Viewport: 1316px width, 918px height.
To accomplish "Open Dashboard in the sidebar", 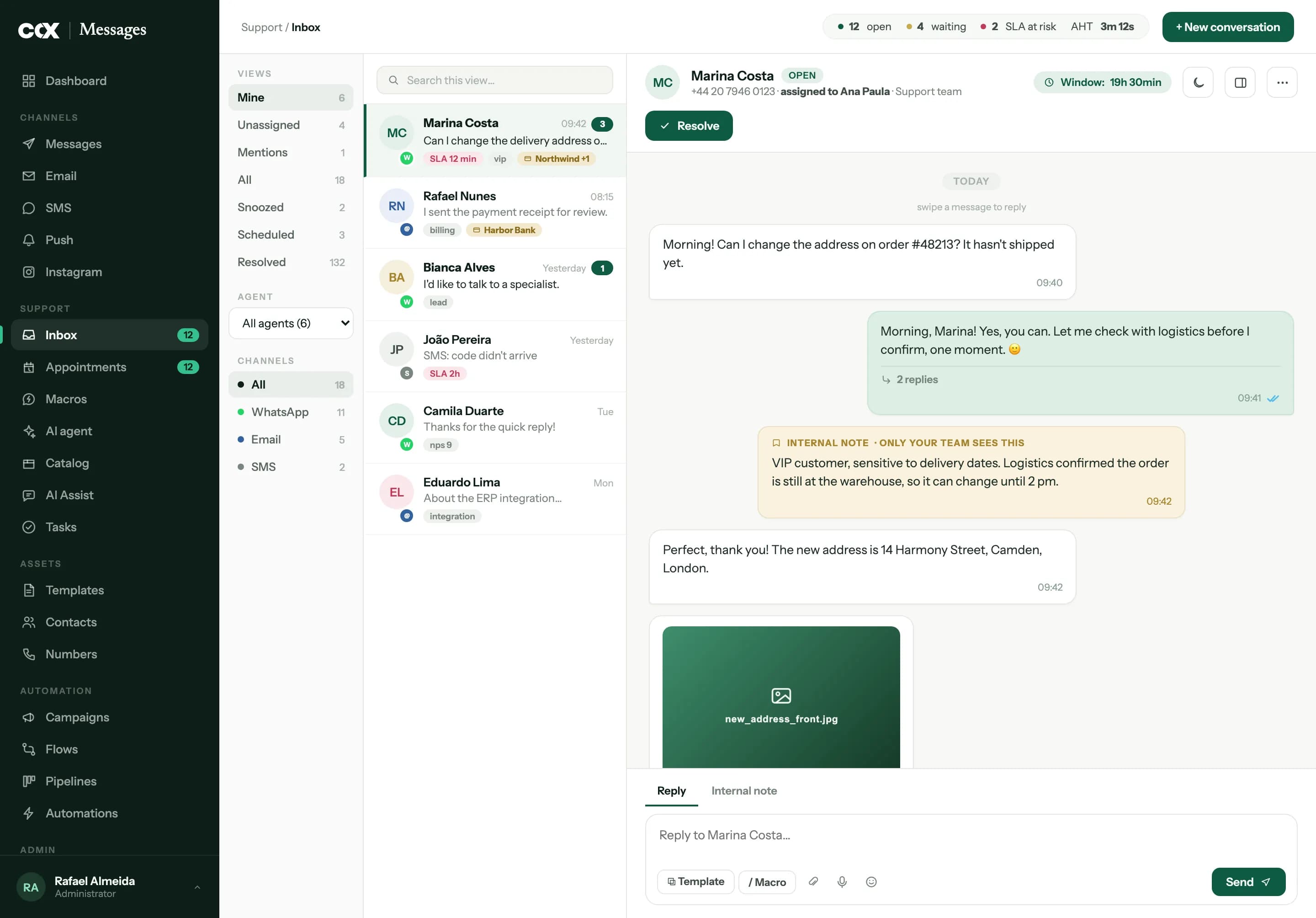I will pyautogui.click(x=110, y=81).
